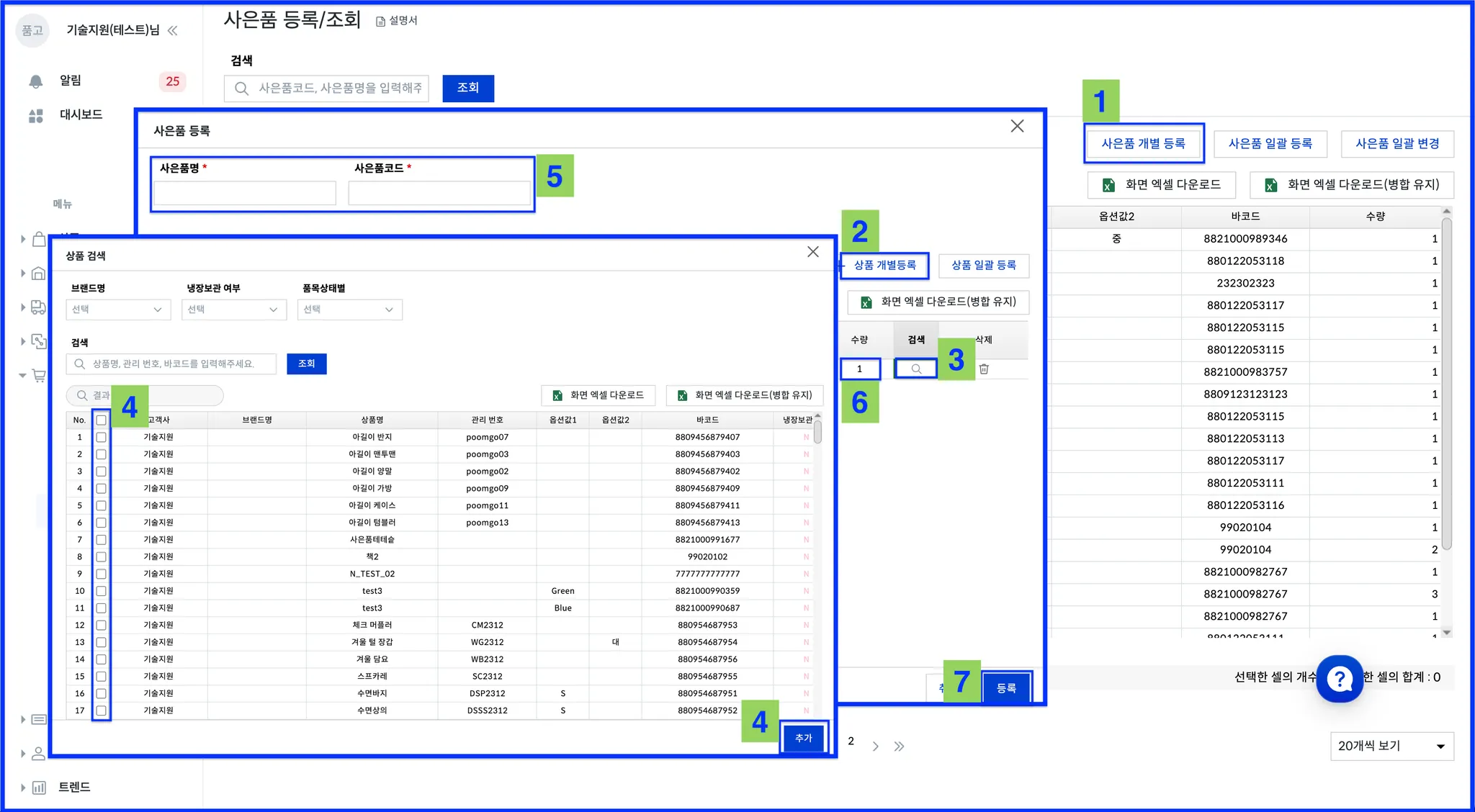Open the blue help question-mark bubble
This screenshot has width=1475, height=812.
tap(1339, 678)
